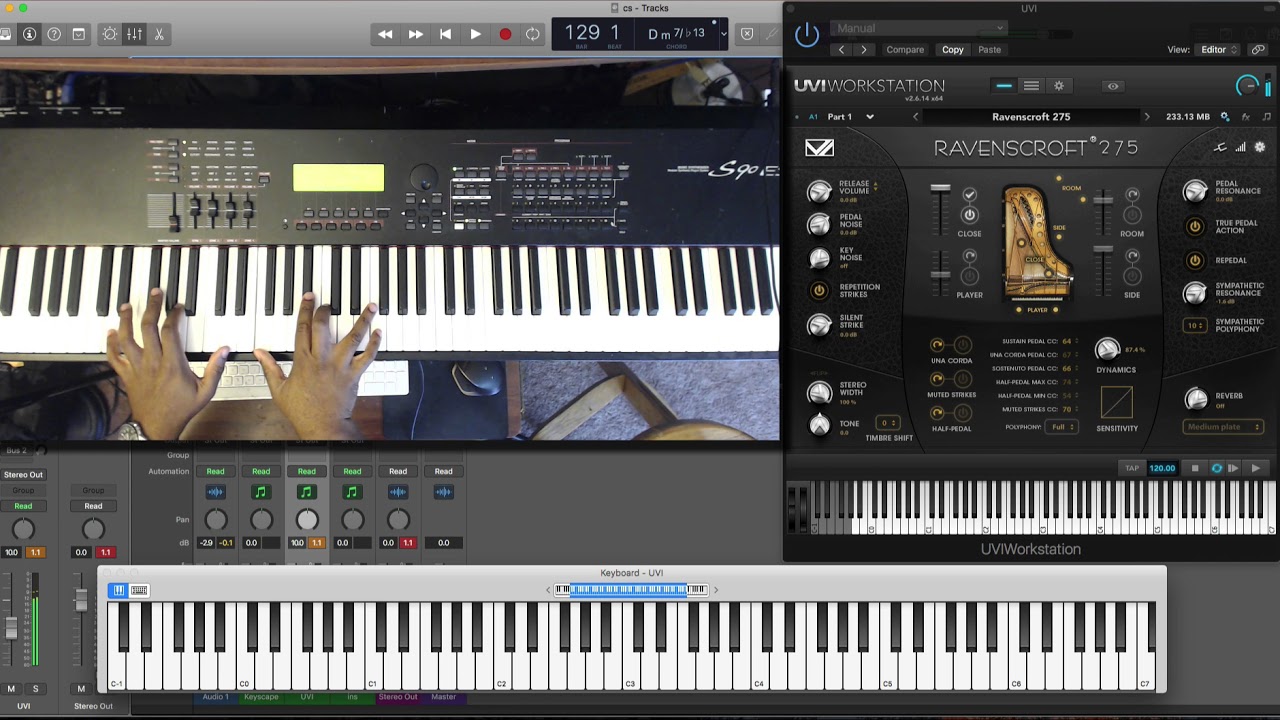Click the Sustain Pedal CC stepper

point(1078,341)
